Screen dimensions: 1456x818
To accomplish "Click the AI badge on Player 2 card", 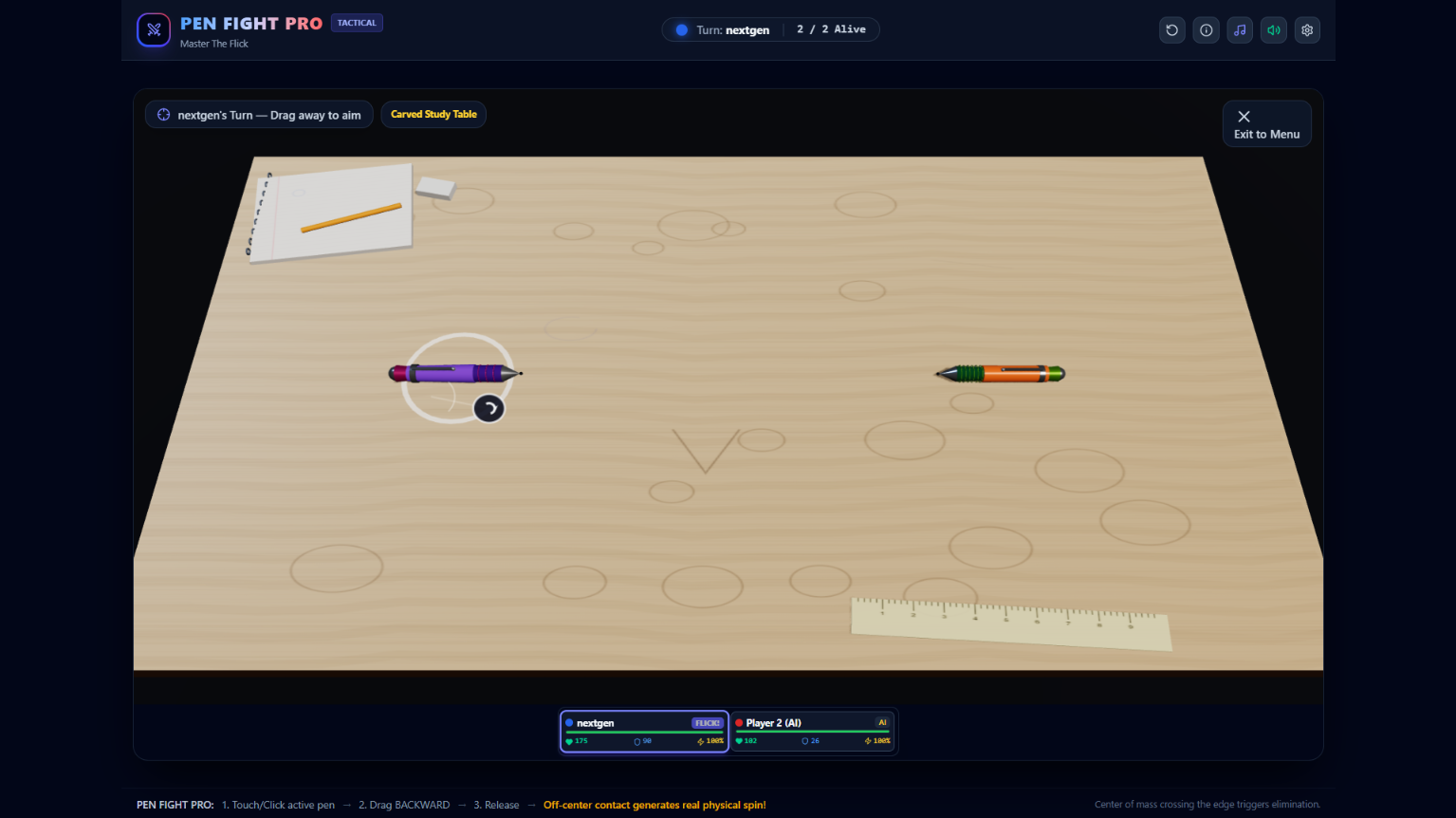I will (x=882, y=723).
